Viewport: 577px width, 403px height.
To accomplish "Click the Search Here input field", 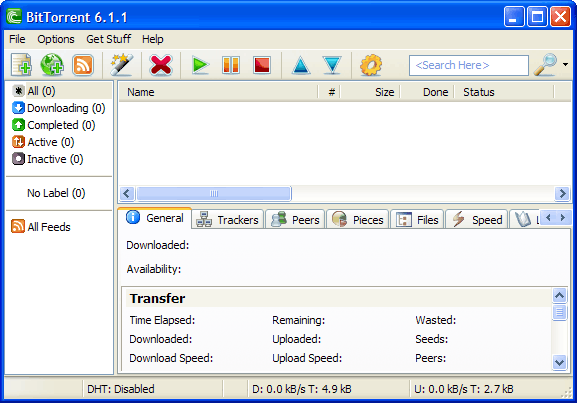I will coord(469,66).
